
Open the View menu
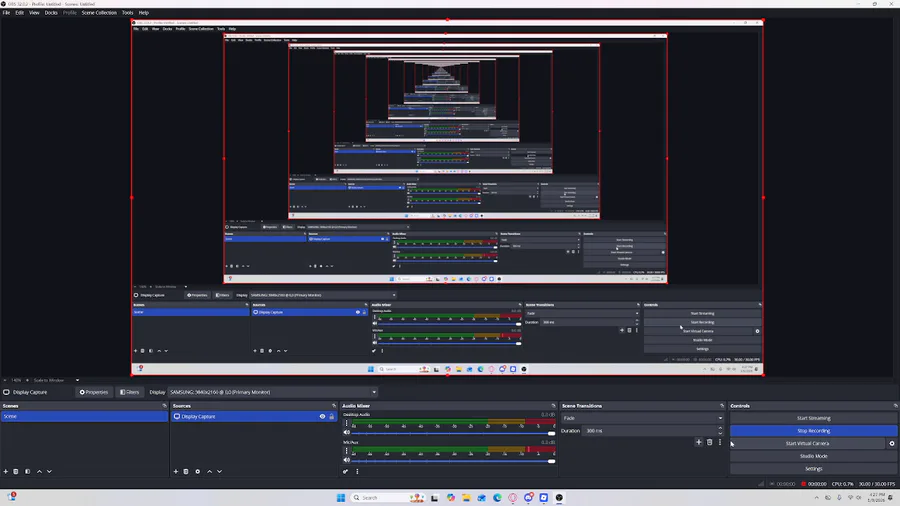coord(34,13)
